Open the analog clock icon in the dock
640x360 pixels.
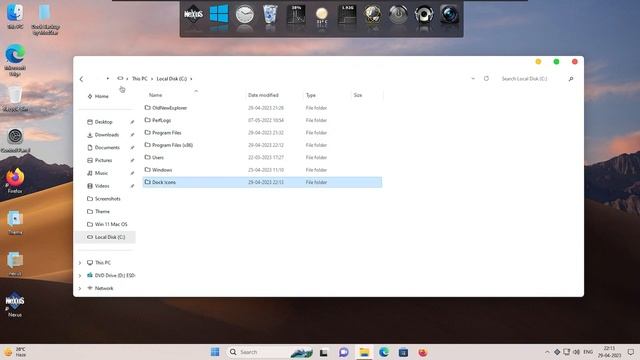click(244, 15)
